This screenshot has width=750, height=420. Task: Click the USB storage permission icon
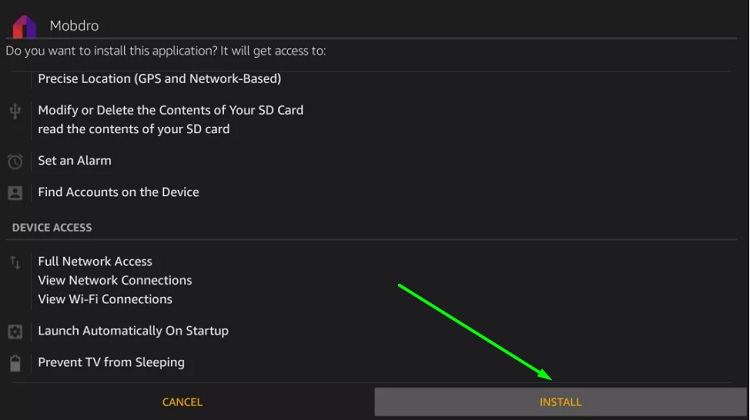tap(15, 111)
